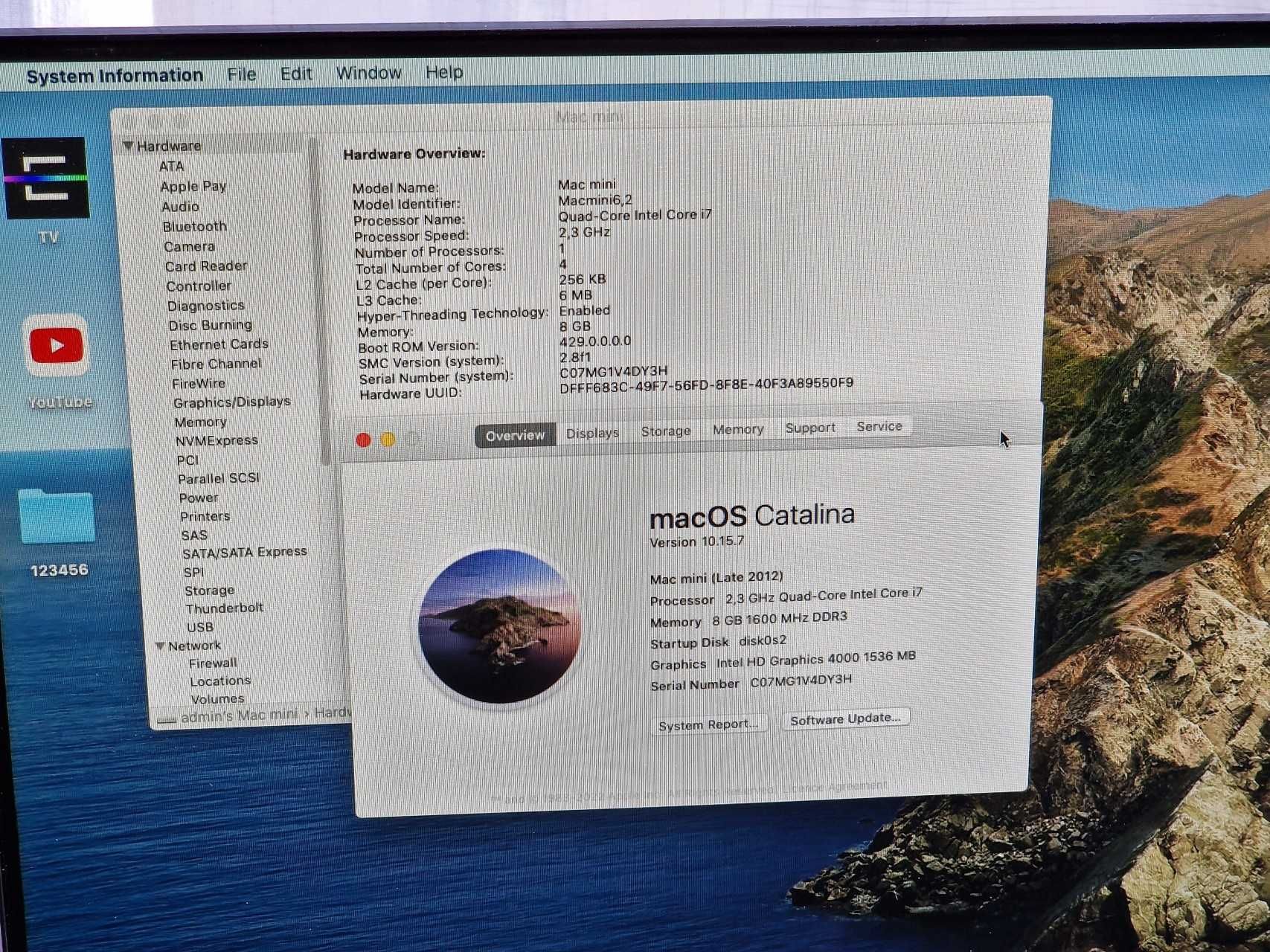The height and width of the screenshot is (952, 1270).
Task: Select Audio in the sidebar
Action: [x=180, y=207]
